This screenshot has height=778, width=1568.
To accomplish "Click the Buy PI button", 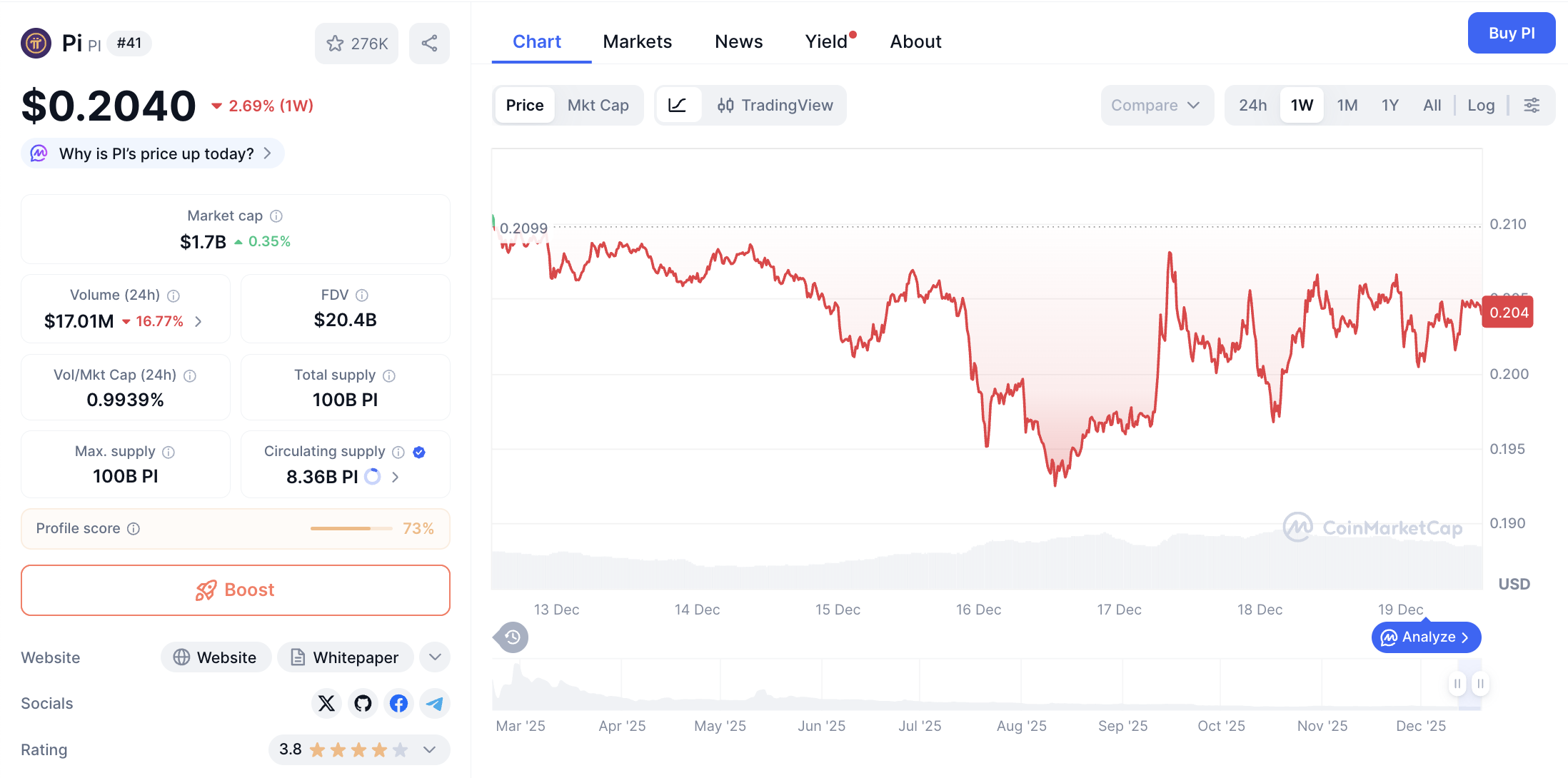I will 1512,33.
